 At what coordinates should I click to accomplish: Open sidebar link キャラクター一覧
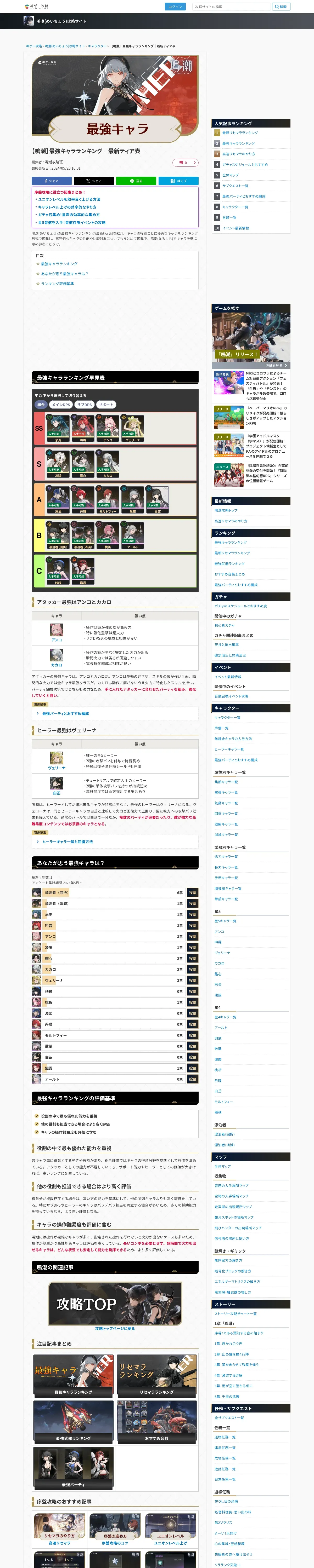point(227,718)
